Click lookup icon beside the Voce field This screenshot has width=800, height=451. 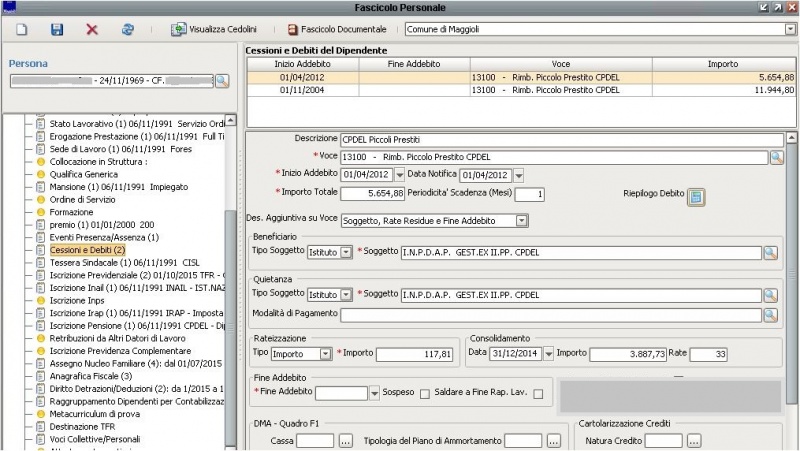click(x=776, y=157)
